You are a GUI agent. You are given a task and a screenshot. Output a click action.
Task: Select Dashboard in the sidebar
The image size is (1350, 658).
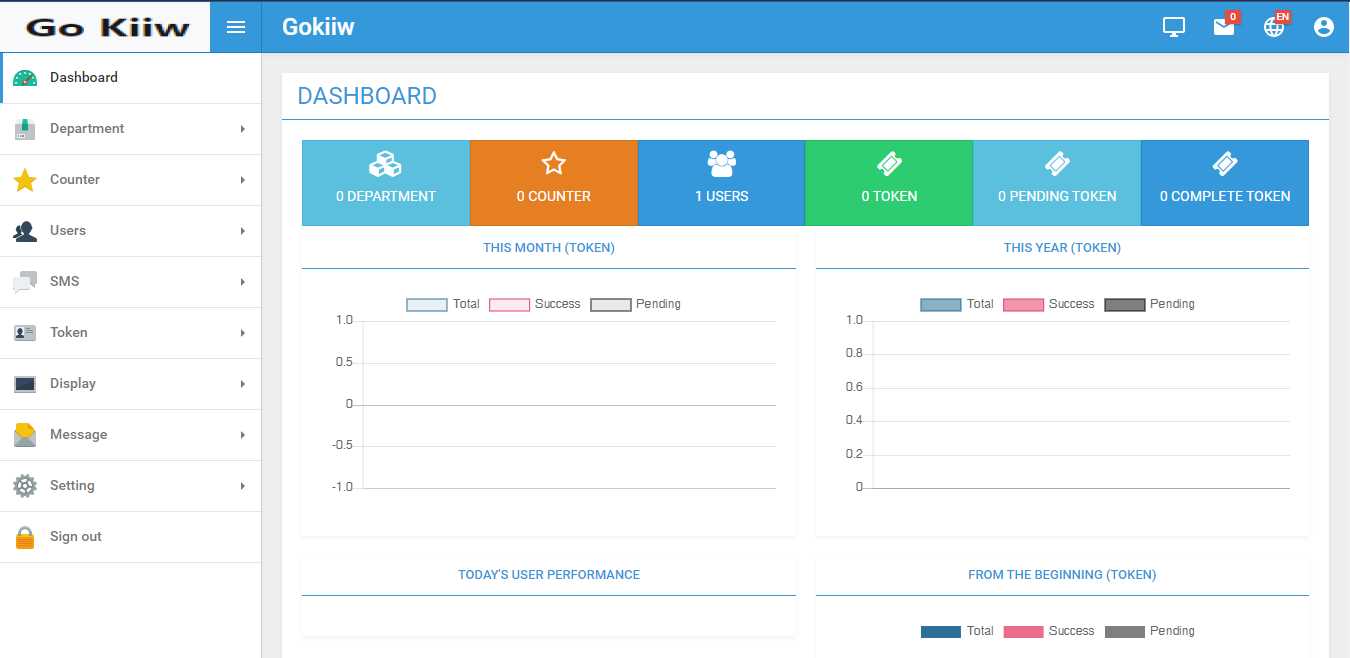(84, 78)
